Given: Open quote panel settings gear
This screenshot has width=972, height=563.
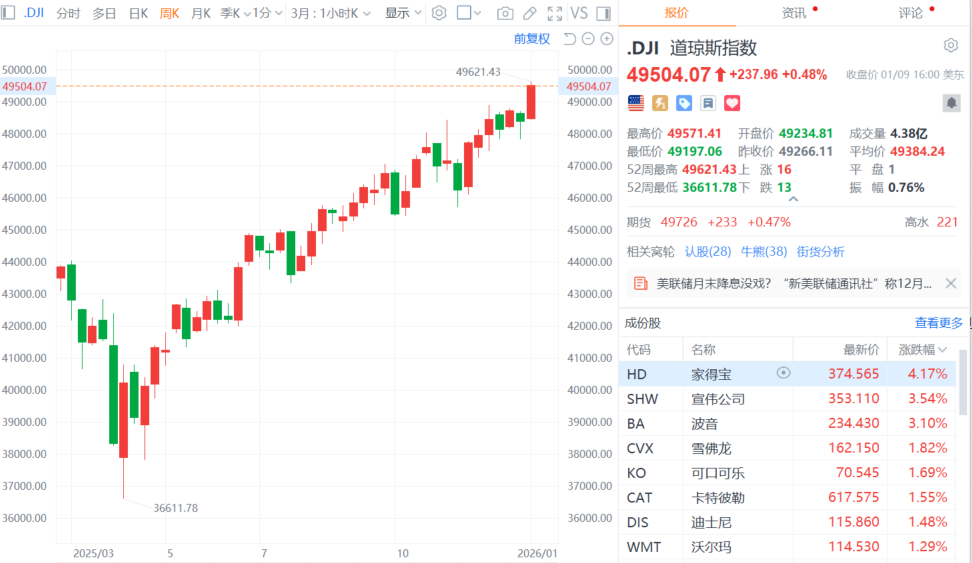Looking at the screenshot, I should [951, 45].
